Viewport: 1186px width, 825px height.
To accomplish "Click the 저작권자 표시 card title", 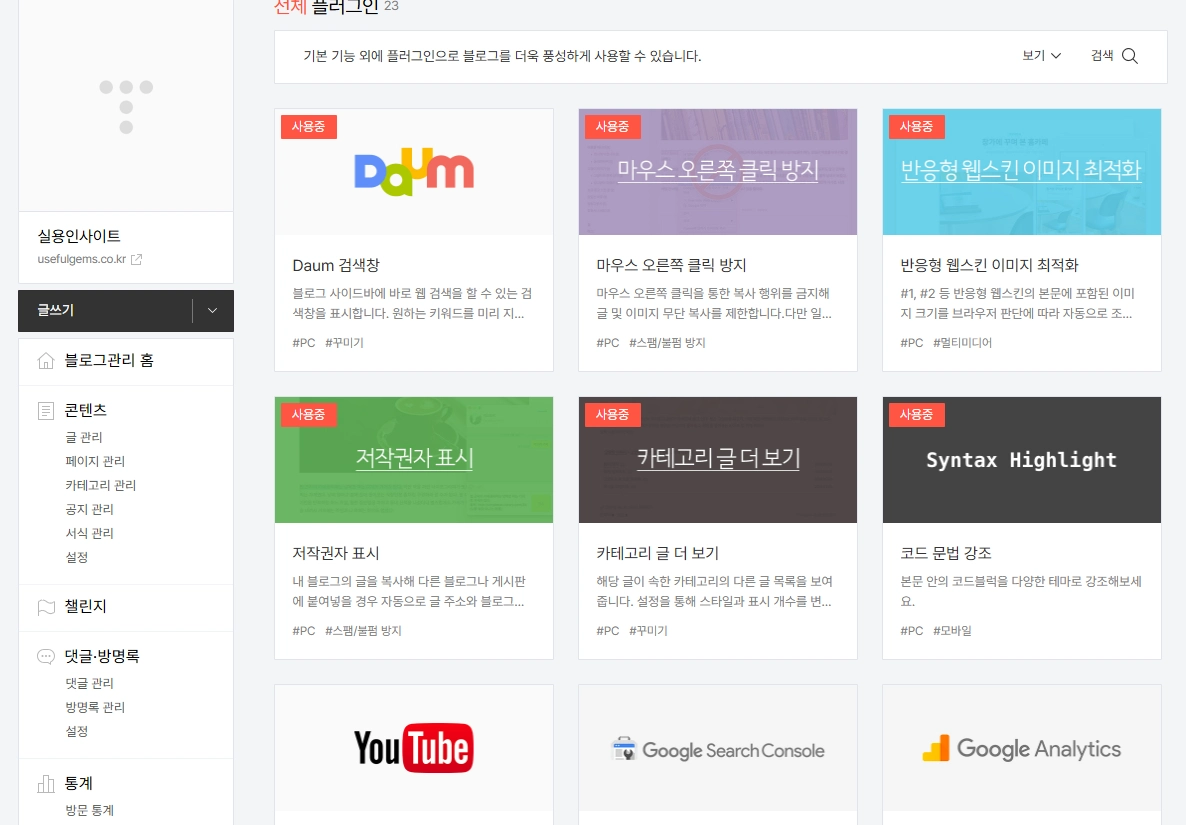I will (336, 554).
